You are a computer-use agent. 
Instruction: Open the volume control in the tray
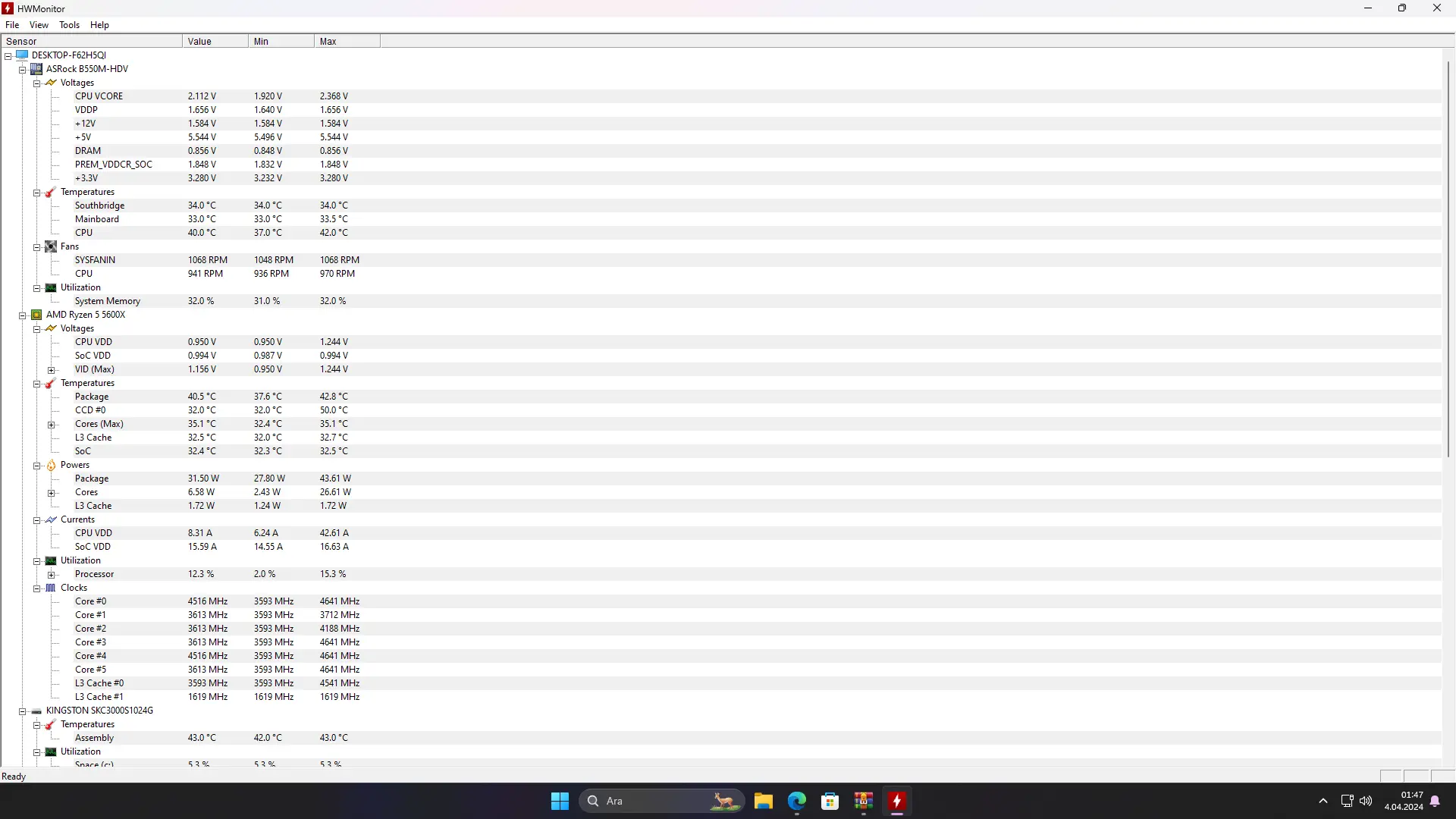[x=1366, y=801]
